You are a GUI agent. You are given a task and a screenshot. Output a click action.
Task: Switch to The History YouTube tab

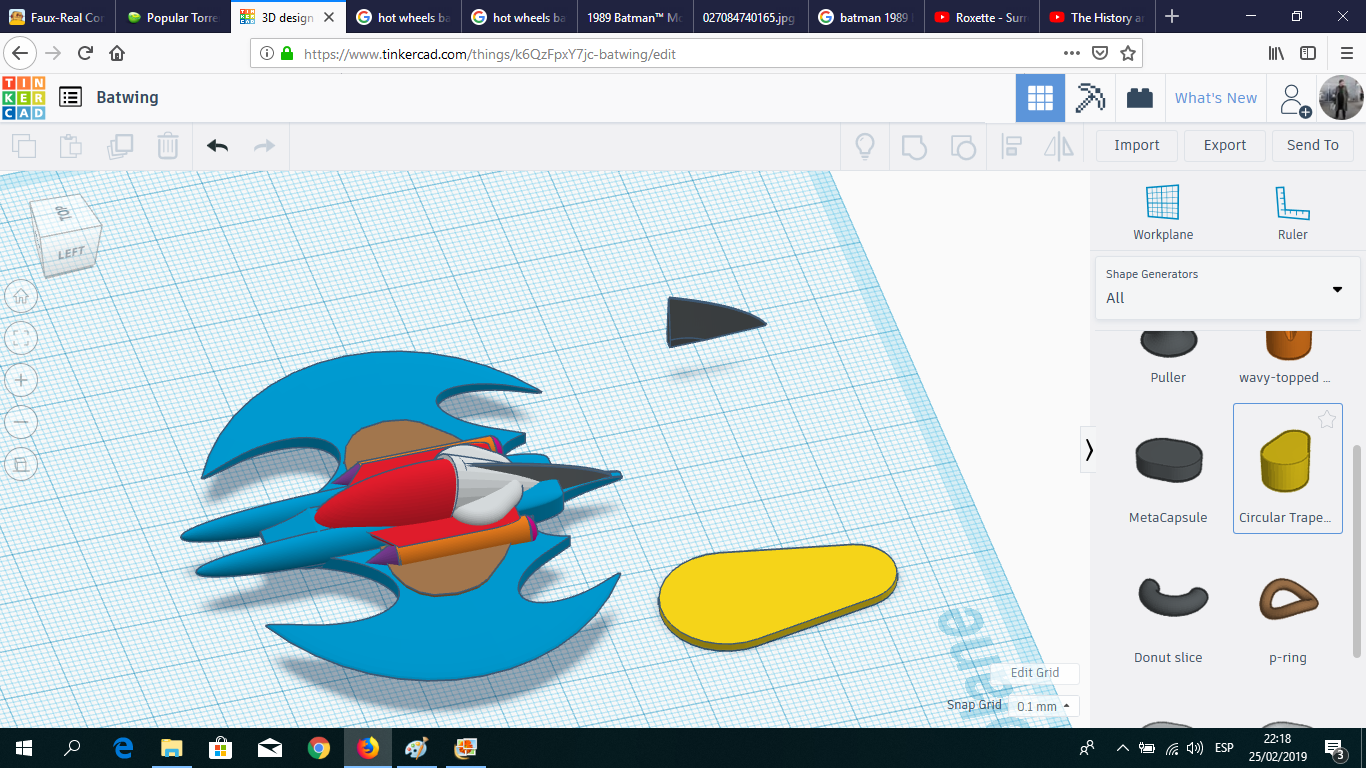click(1096, 17)
